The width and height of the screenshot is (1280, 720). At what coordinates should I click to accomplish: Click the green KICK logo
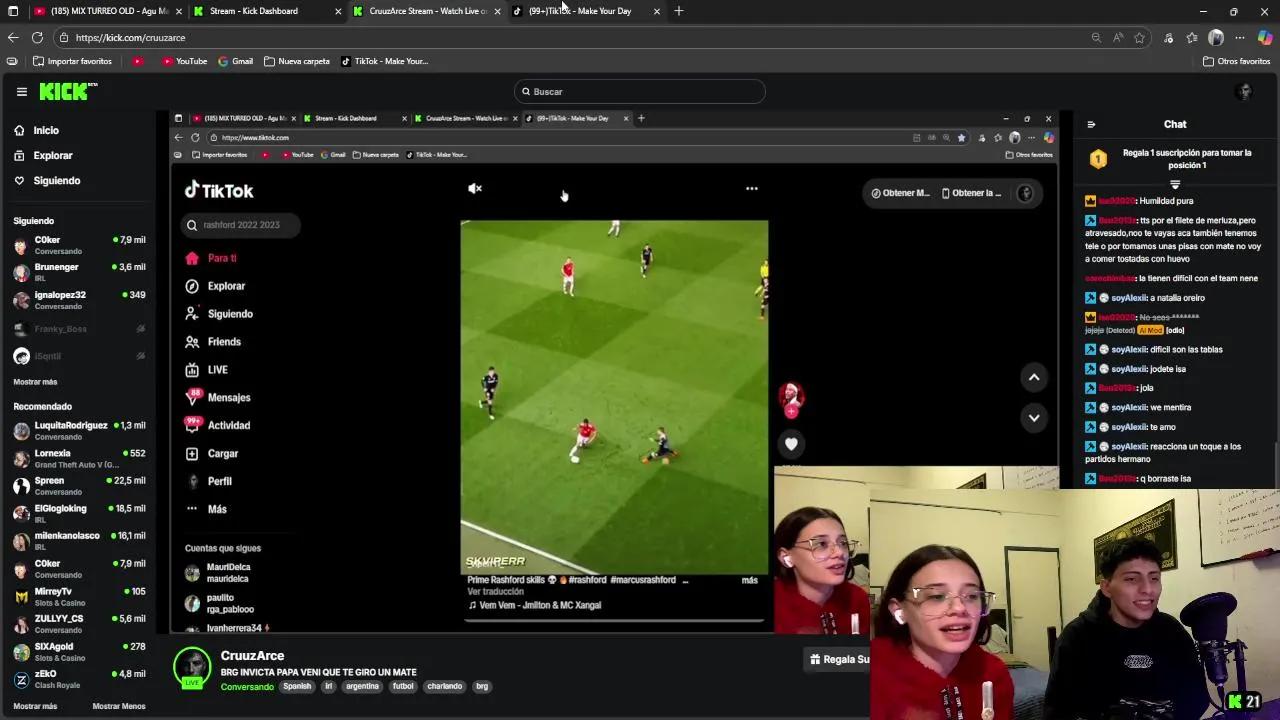click(68, 91)
